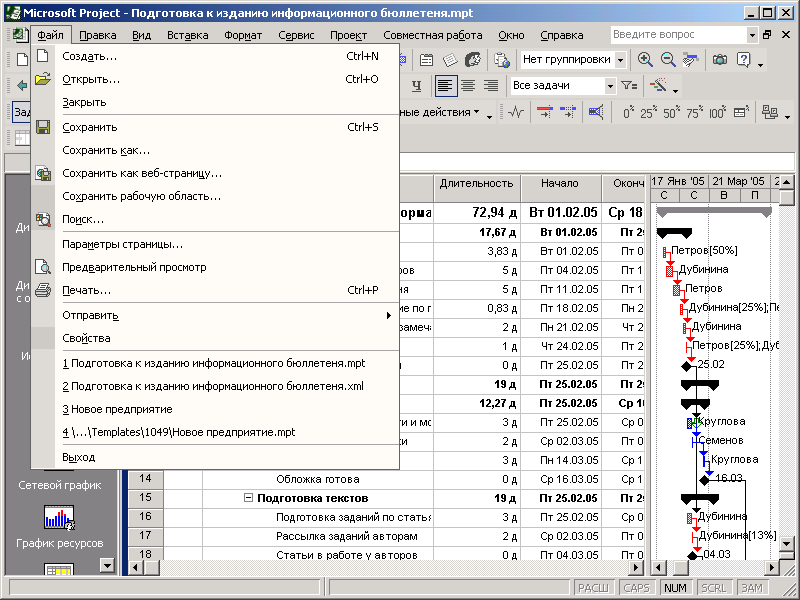Set task to 25% complete

point(648,112)
